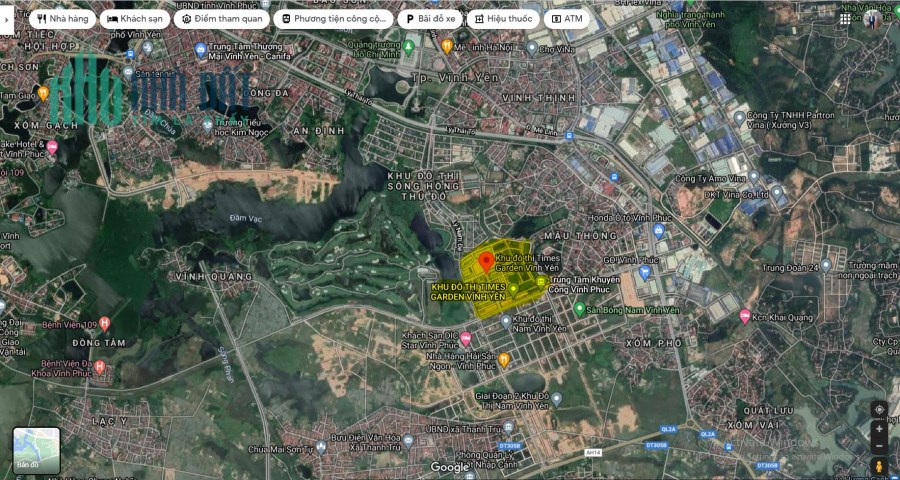Open Sân Bóng Nam Vĩnh Yên marker
900x480 pixels.
click(x=579, y=309)
